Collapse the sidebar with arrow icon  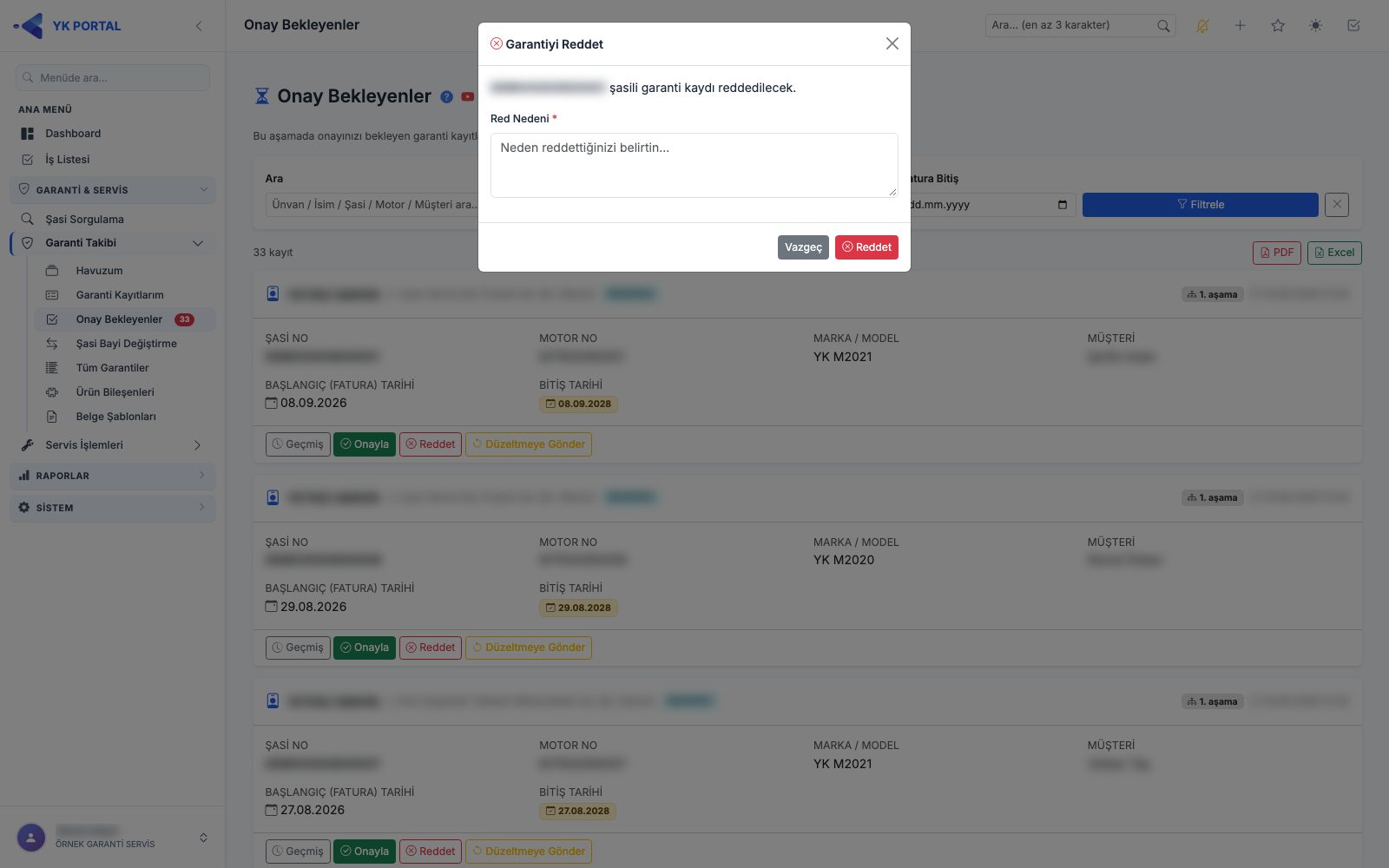click(x=199, y=26)
